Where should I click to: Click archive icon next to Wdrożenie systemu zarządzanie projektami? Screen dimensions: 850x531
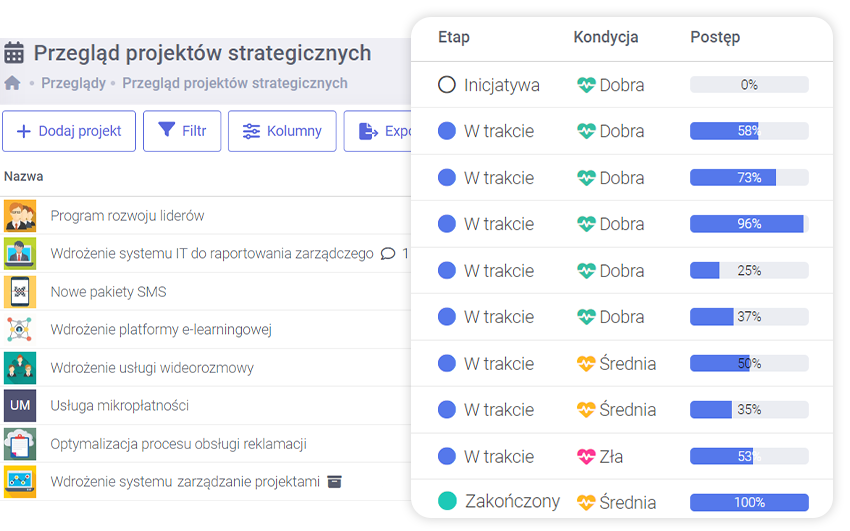pyautogui.click(x=335, y=482)
